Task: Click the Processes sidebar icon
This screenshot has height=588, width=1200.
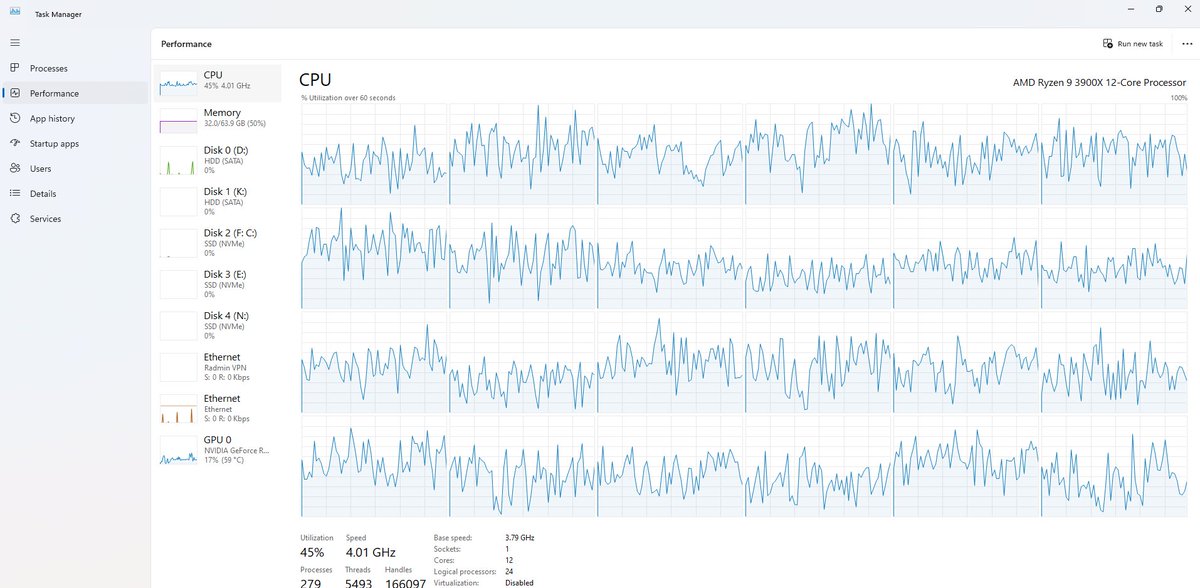Action: (14, 68)
